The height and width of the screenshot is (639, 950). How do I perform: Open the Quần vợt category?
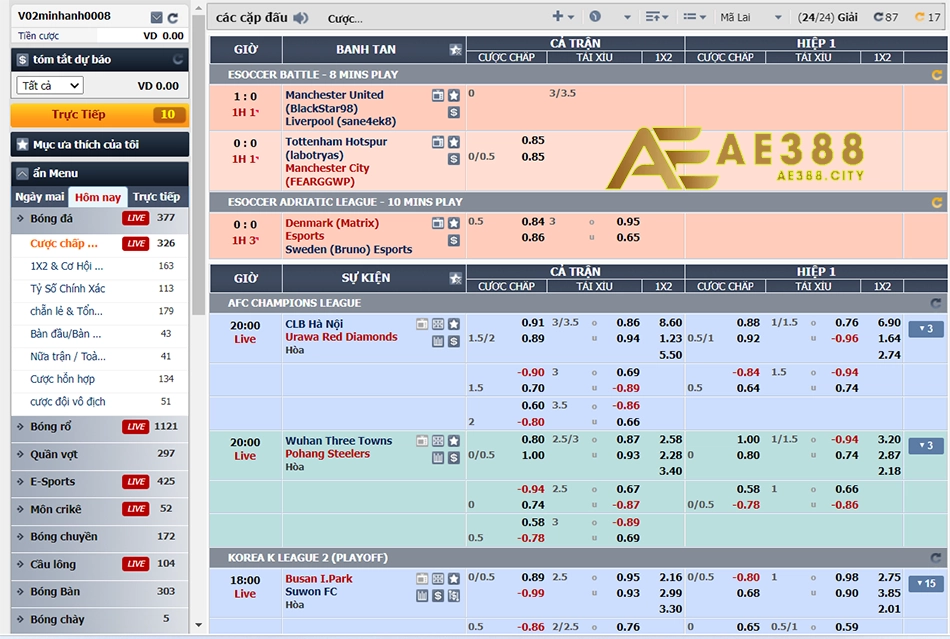tap(100, 454)
